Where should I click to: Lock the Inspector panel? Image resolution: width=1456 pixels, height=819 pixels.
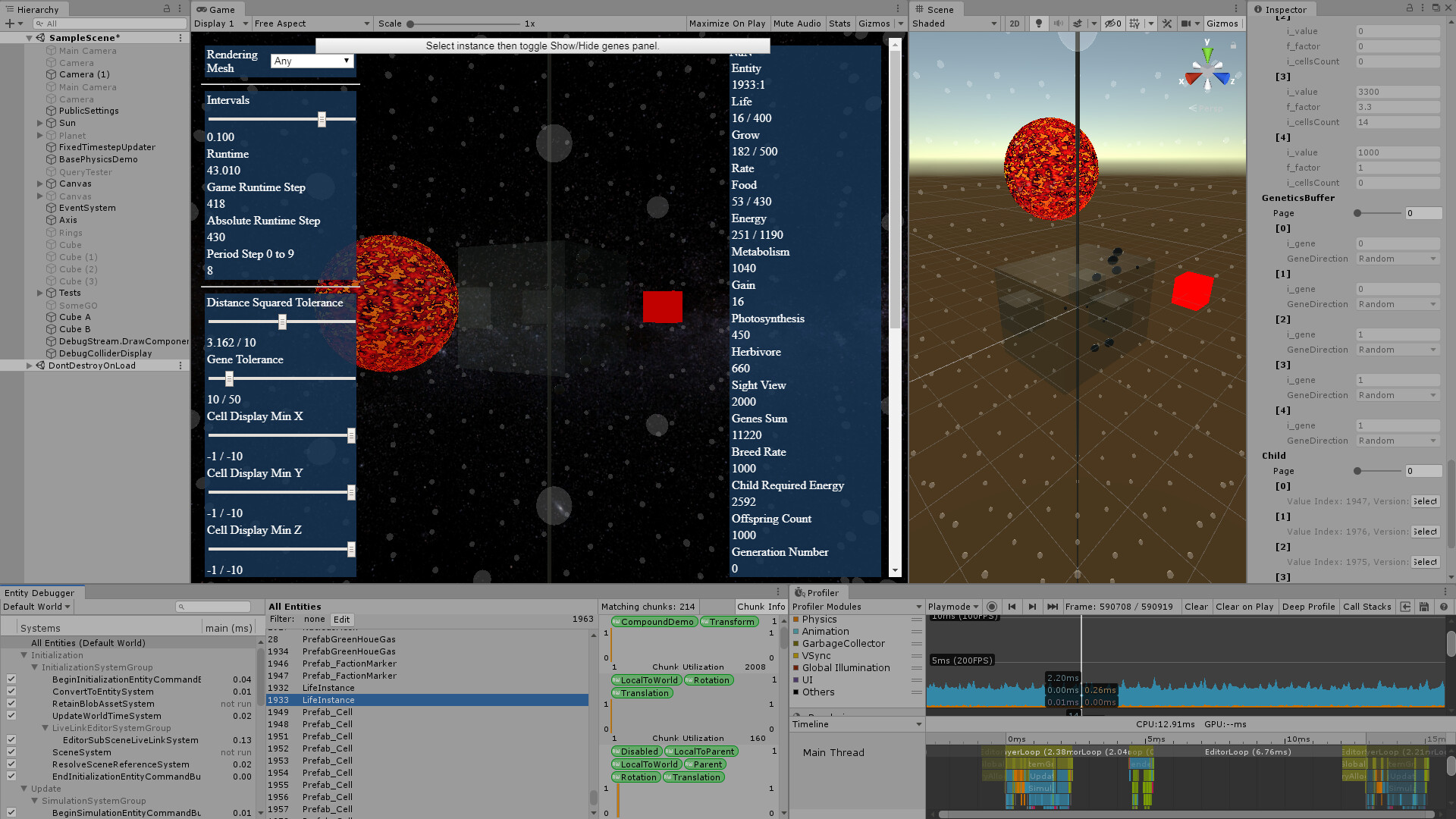tap(1410, 8)
